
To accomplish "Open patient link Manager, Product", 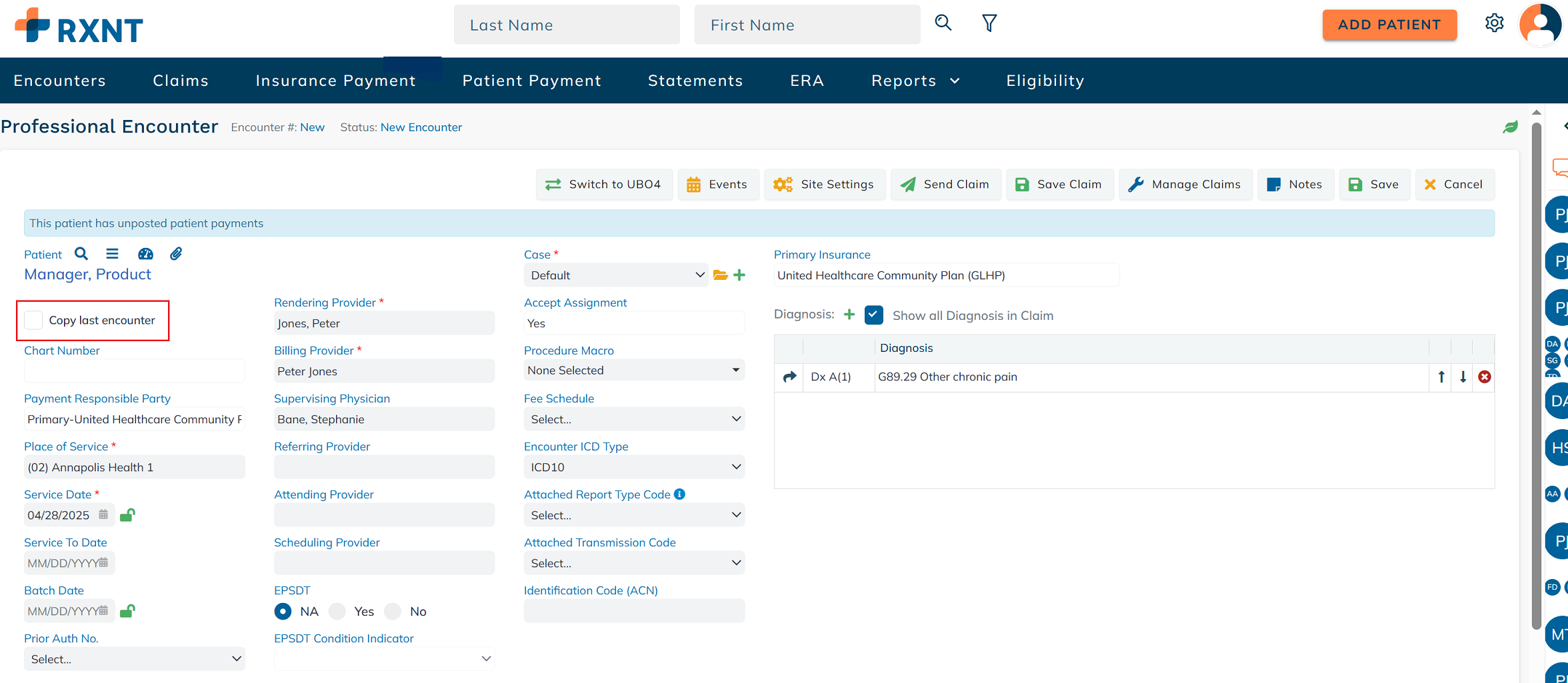I will (87, 275).
